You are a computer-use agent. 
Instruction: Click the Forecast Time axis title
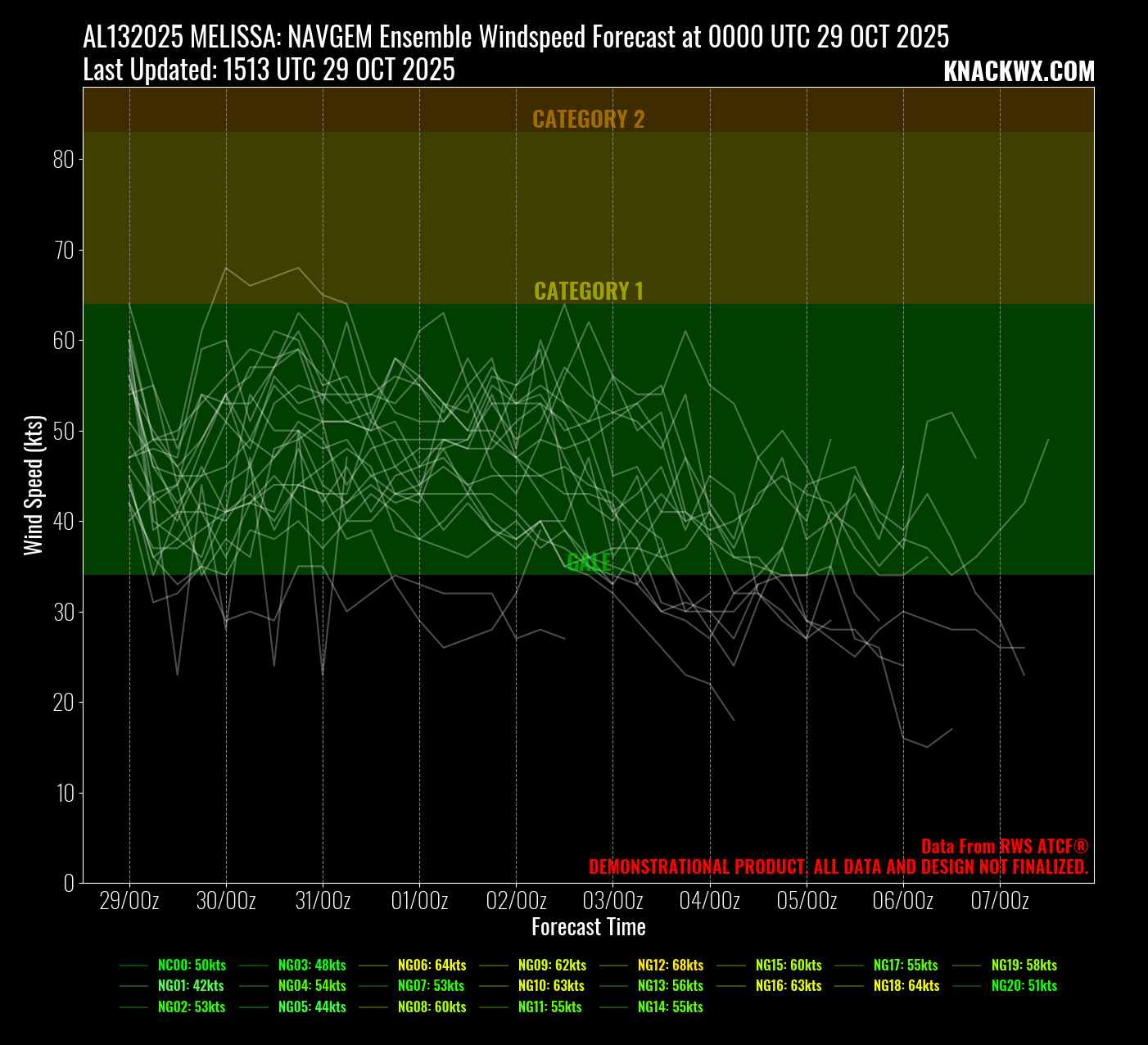(x=588, y=927)
